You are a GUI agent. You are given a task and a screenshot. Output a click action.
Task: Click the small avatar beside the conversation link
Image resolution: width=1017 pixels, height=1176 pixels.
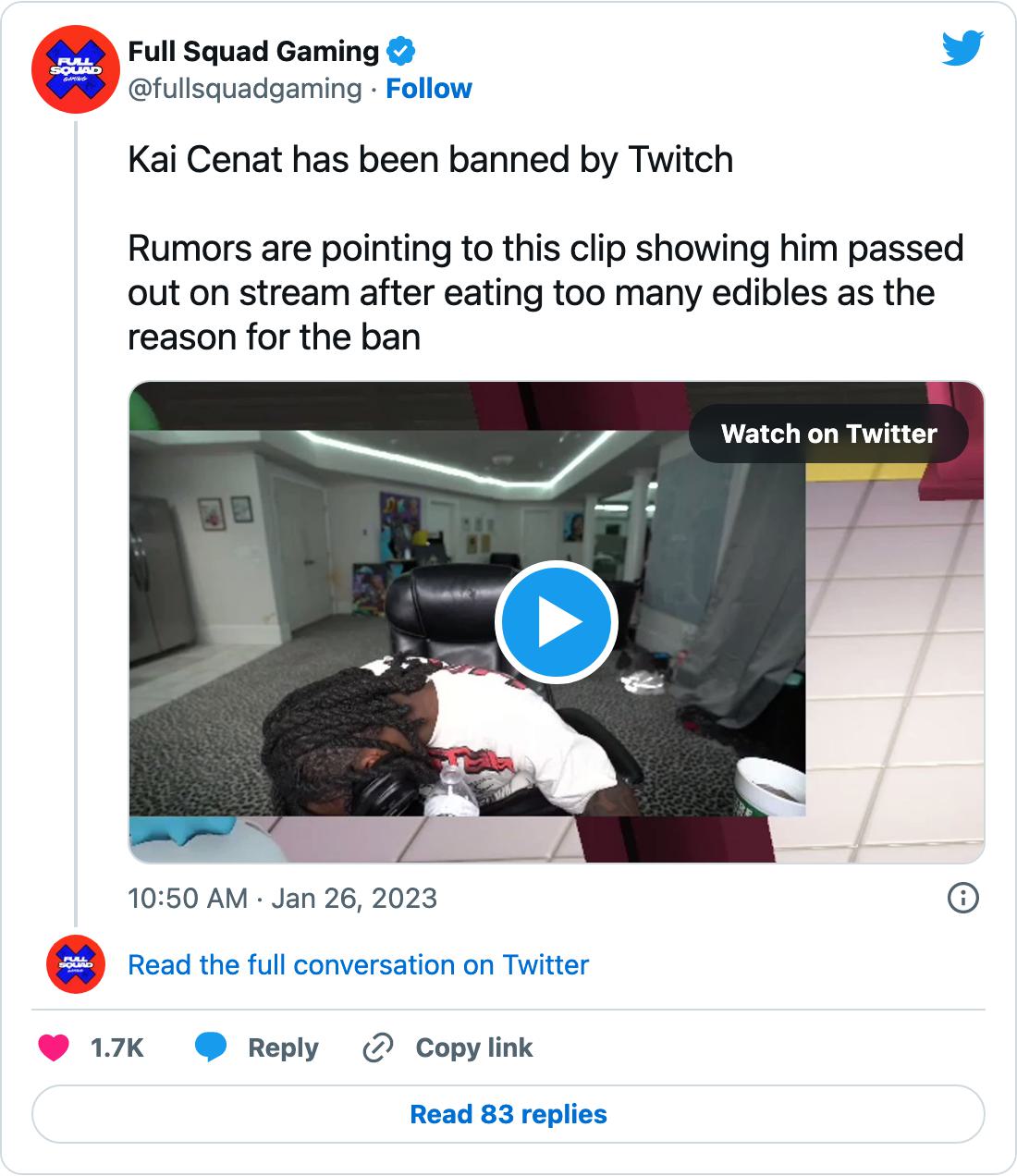(76, 964)
